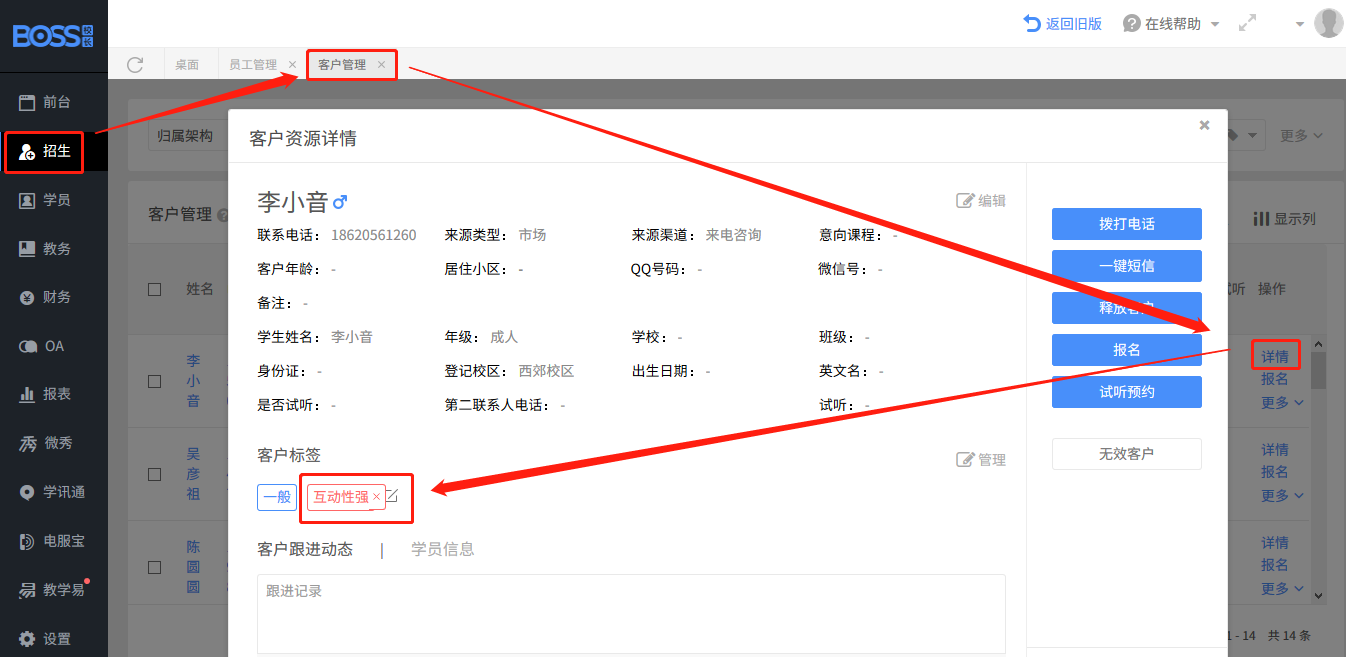
Task: Expand 更多 actions for 吴彦祖 row
Action: [1282, 495]
